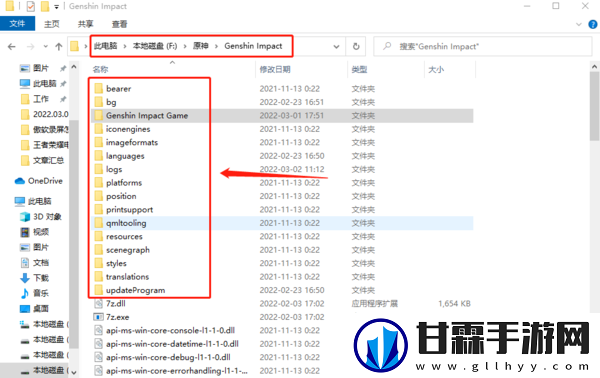Click 原神 breadcrumb in address bar
The height and width of the screenshot is (378, 600).
(x=201, y=46)
